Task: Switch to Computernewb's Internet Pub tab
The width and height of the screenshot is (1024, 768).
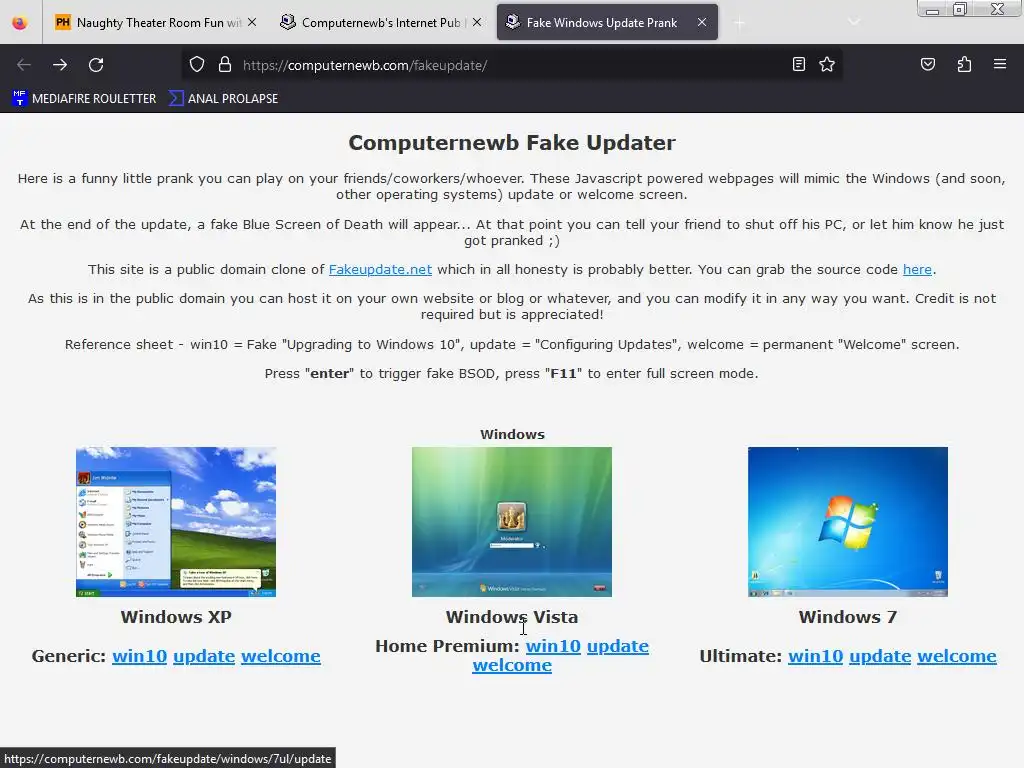Action: (380, 23)
